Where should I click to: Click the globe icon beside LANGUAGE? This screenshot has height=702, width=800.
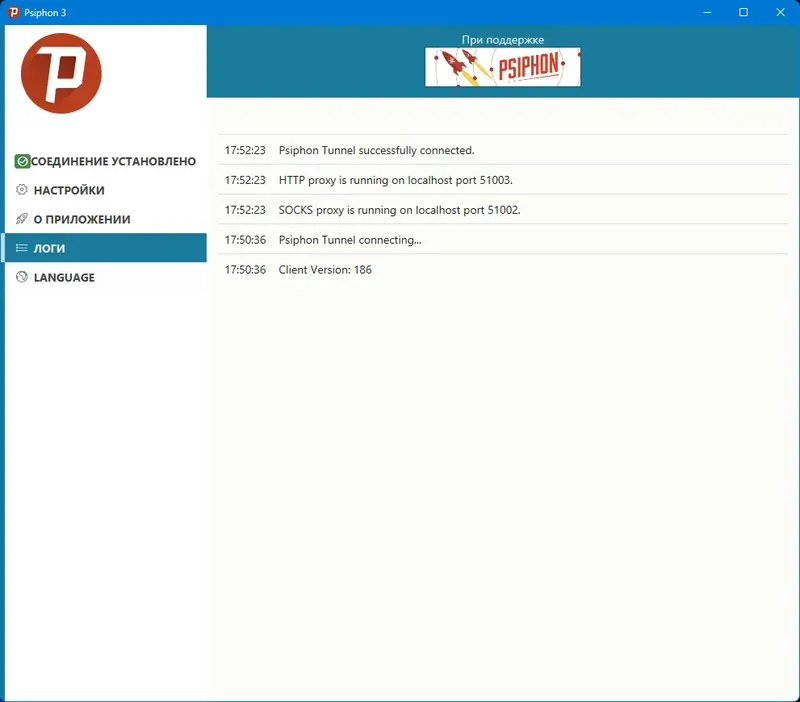pyautogui.click(x=21, y=277)
